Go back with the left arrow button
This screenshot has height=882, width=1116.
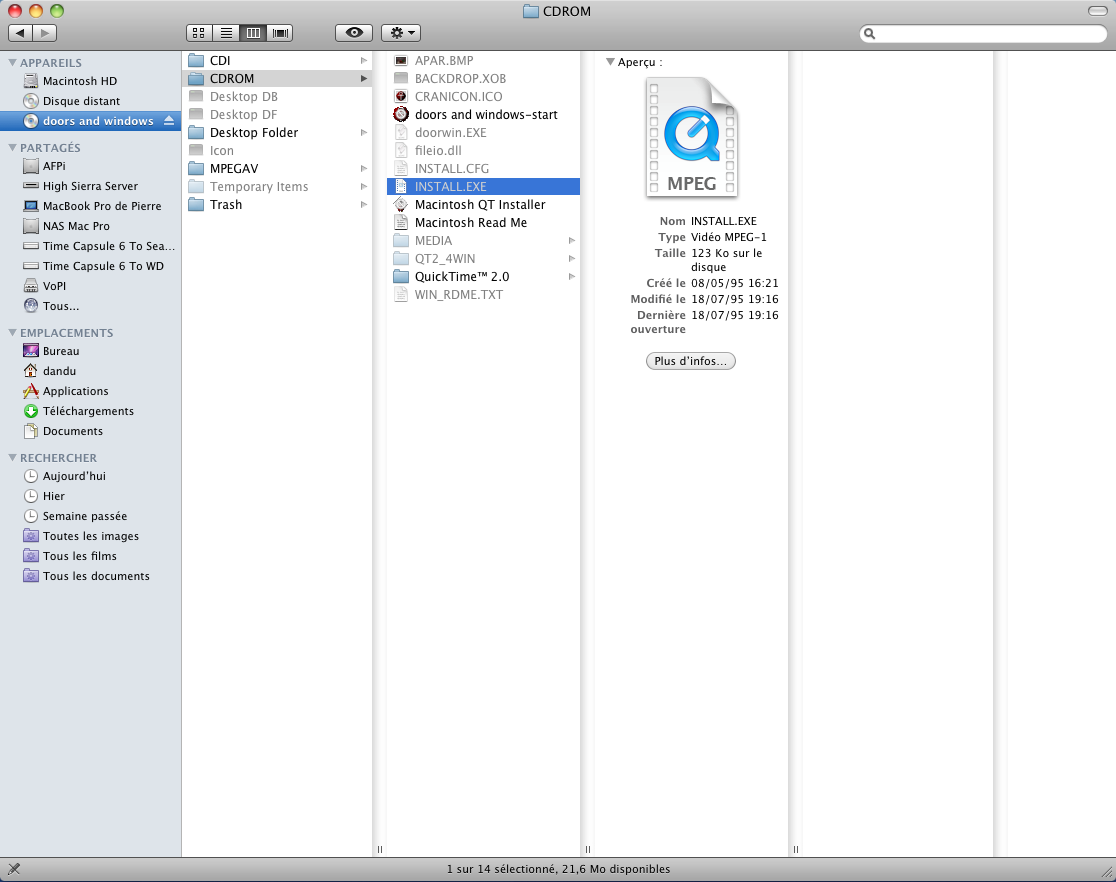tap(20, 33)
